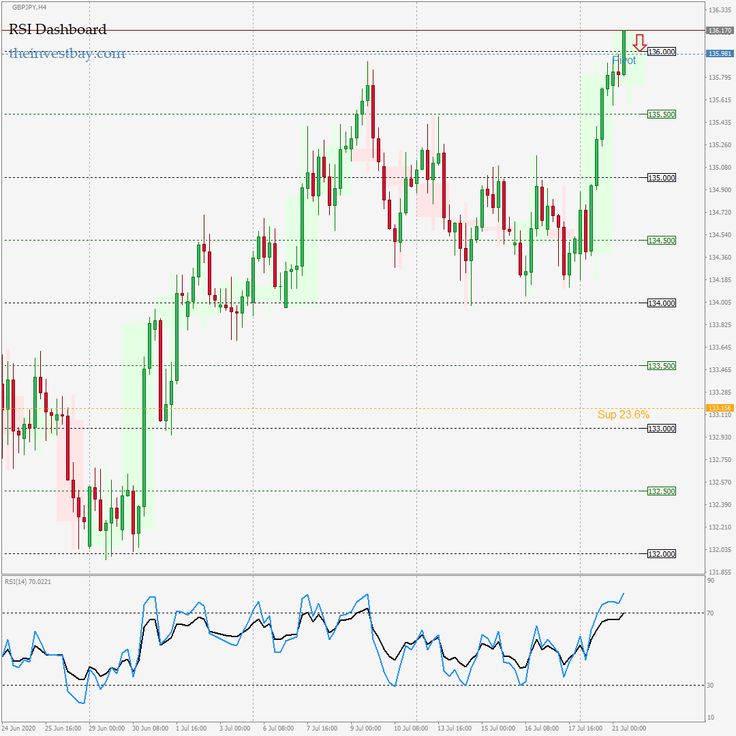Click the RSI 70 level value
The height and width of the screenshot is (736, 736).
(x=711, y=613)
